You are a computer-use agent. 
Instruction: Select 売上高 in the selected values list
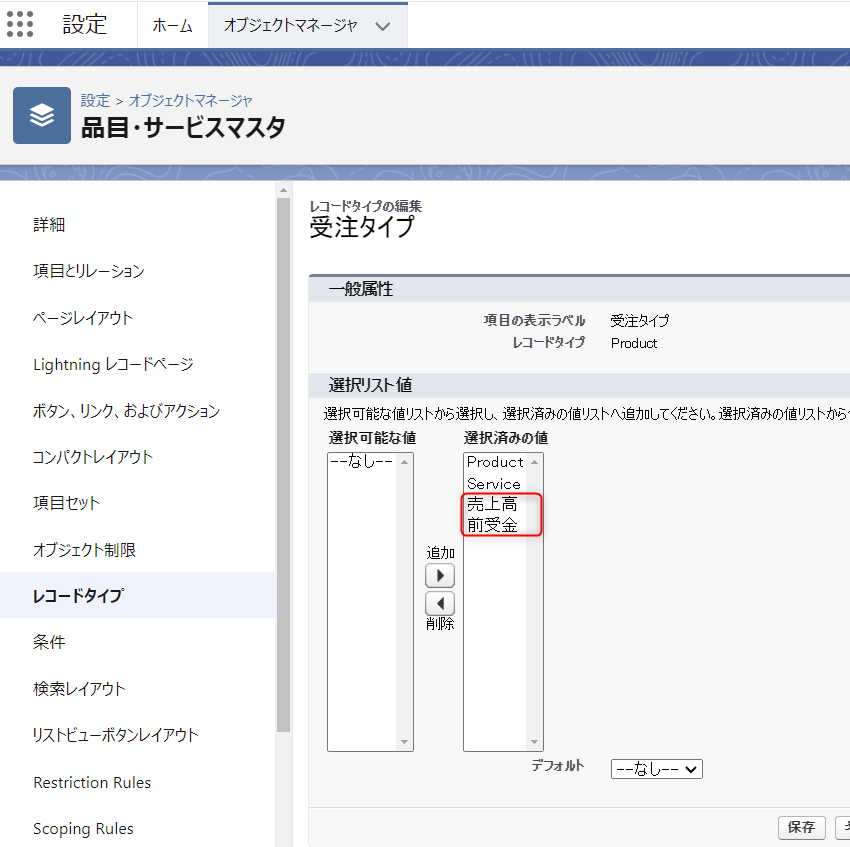[492, 505]
